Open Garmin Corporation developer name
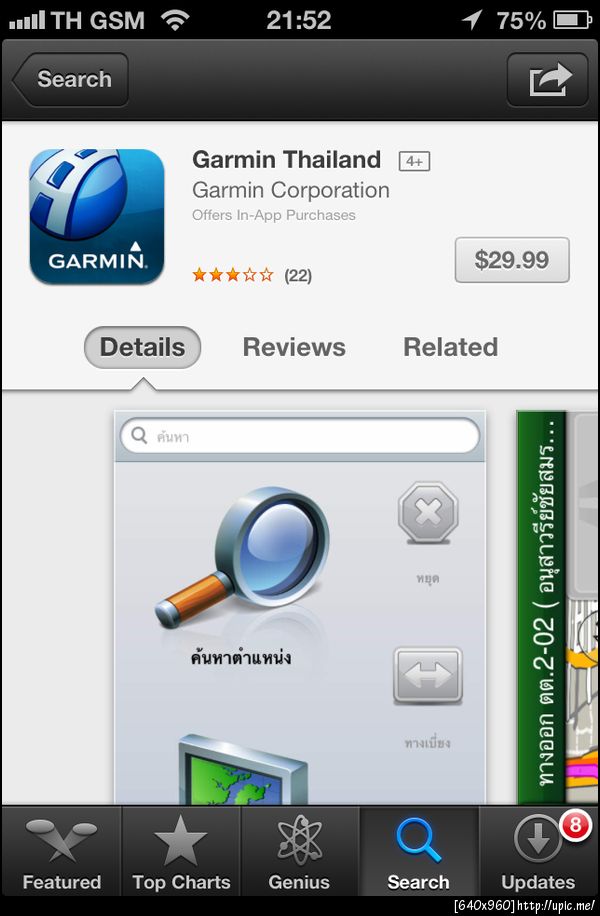600x916 pixels. [291, 190]
